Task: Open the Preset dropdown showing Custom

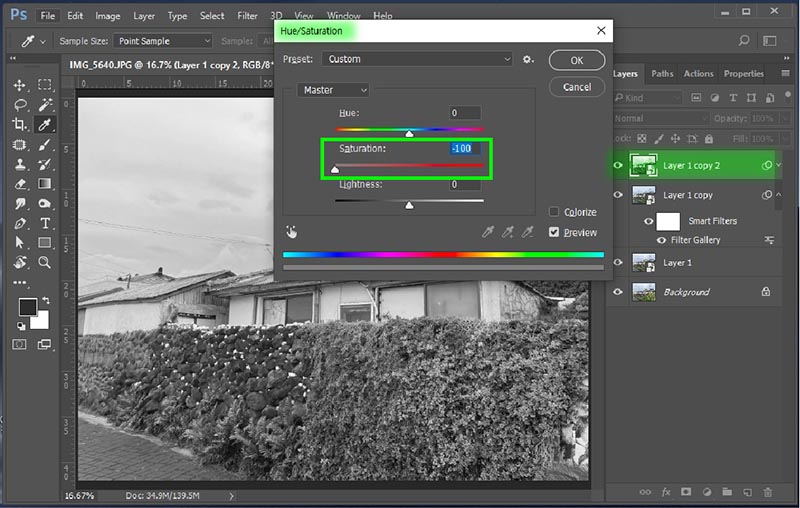Action: pyautogui.click(x=417, y=59)
